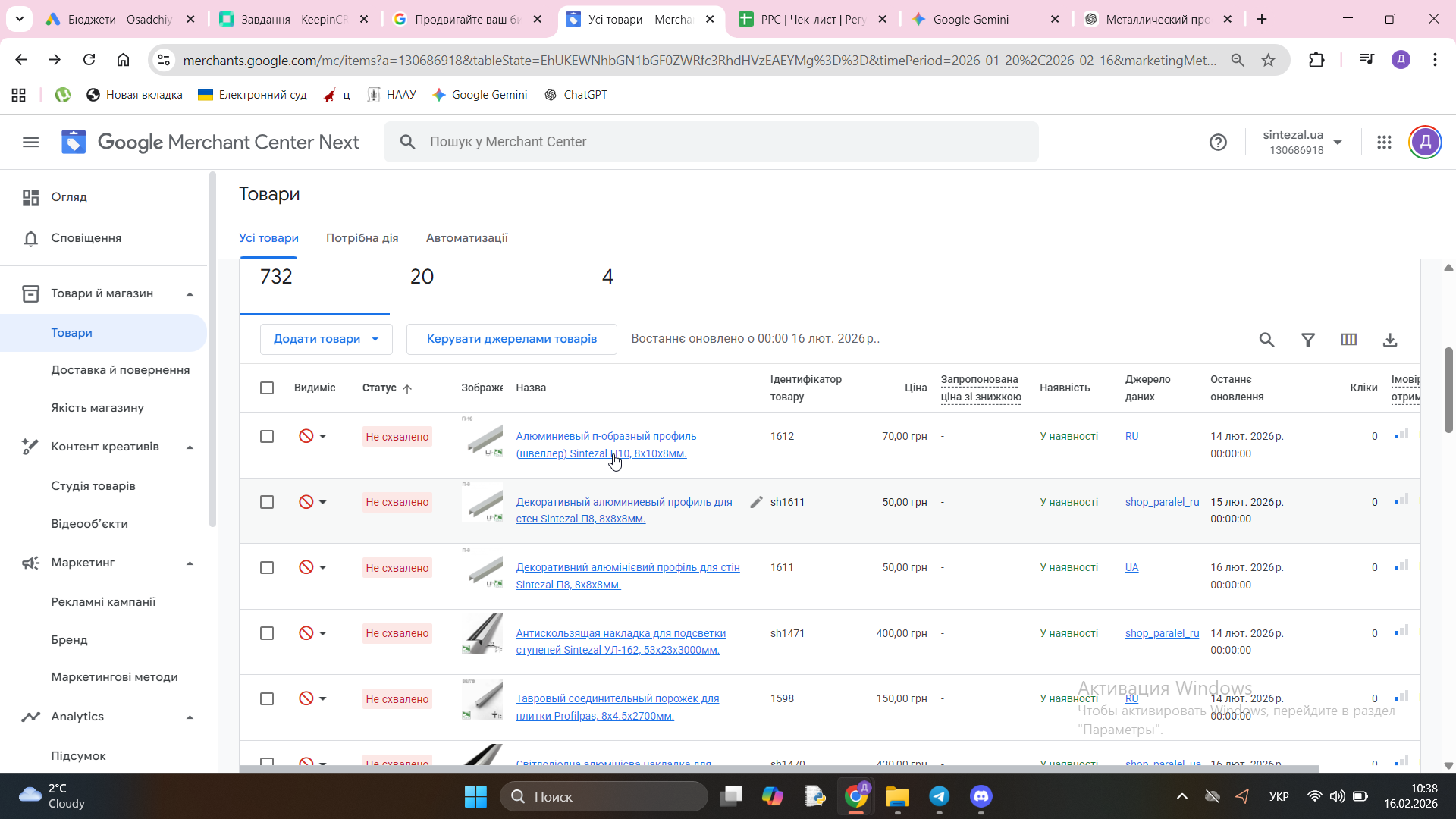1456x819 pixels.
Task: Collapse the Маркетинг sidebar section
Action: [190, 563]
